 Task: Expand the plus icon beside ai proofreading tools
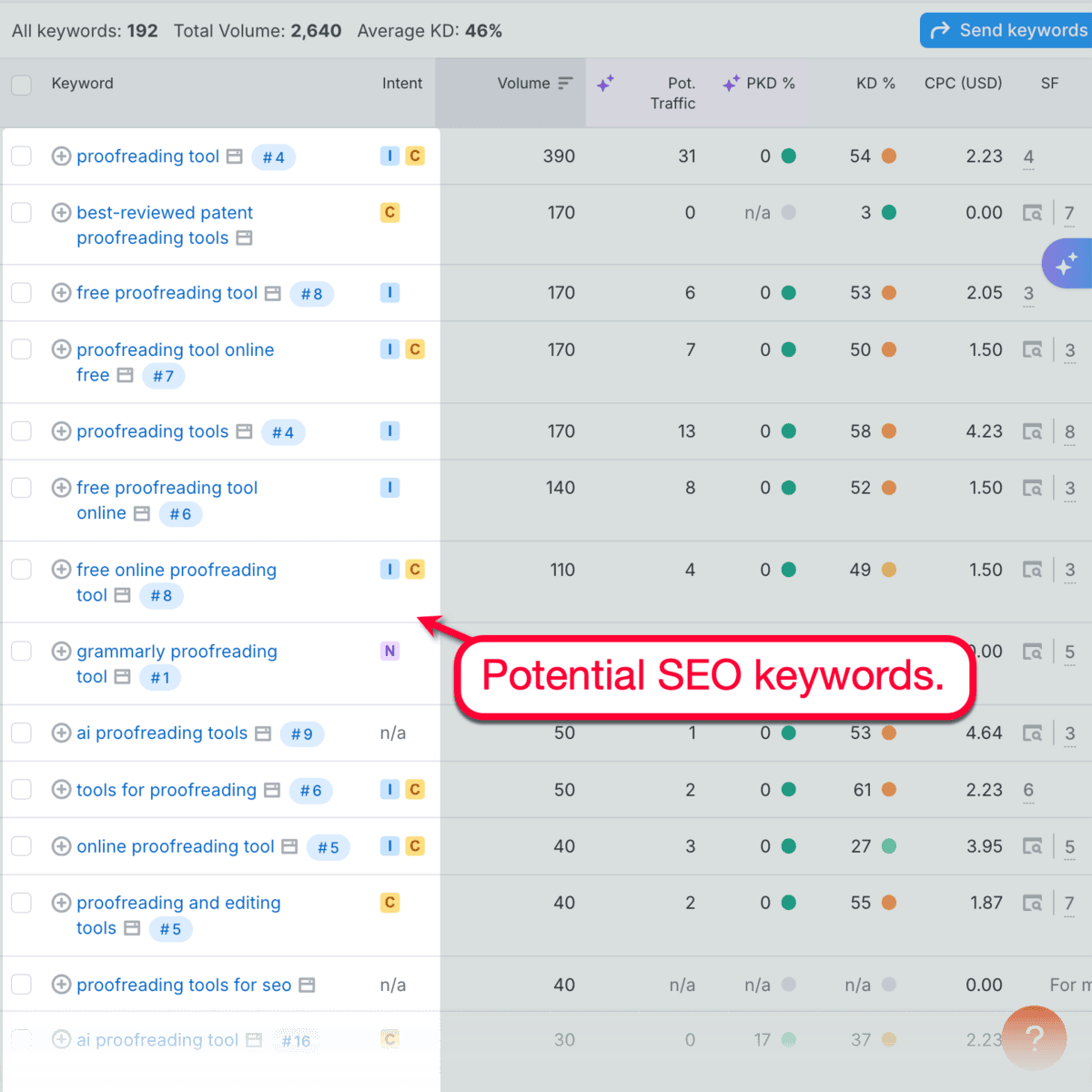61,733
